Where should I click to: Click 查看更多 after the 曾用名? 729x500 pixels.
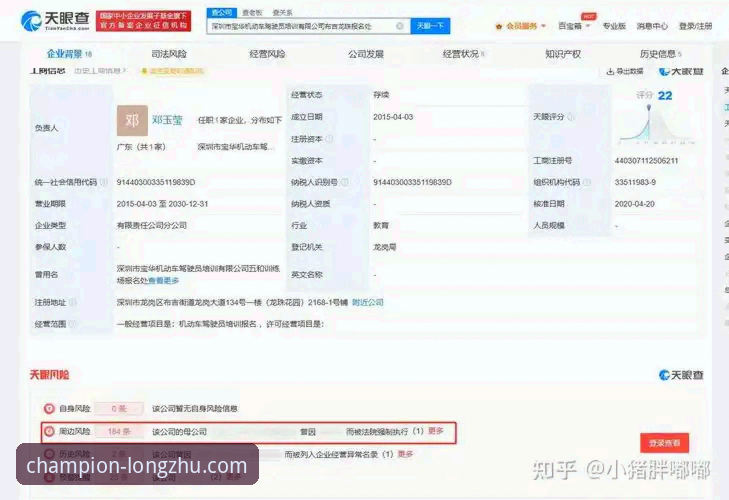pos(164,280)
